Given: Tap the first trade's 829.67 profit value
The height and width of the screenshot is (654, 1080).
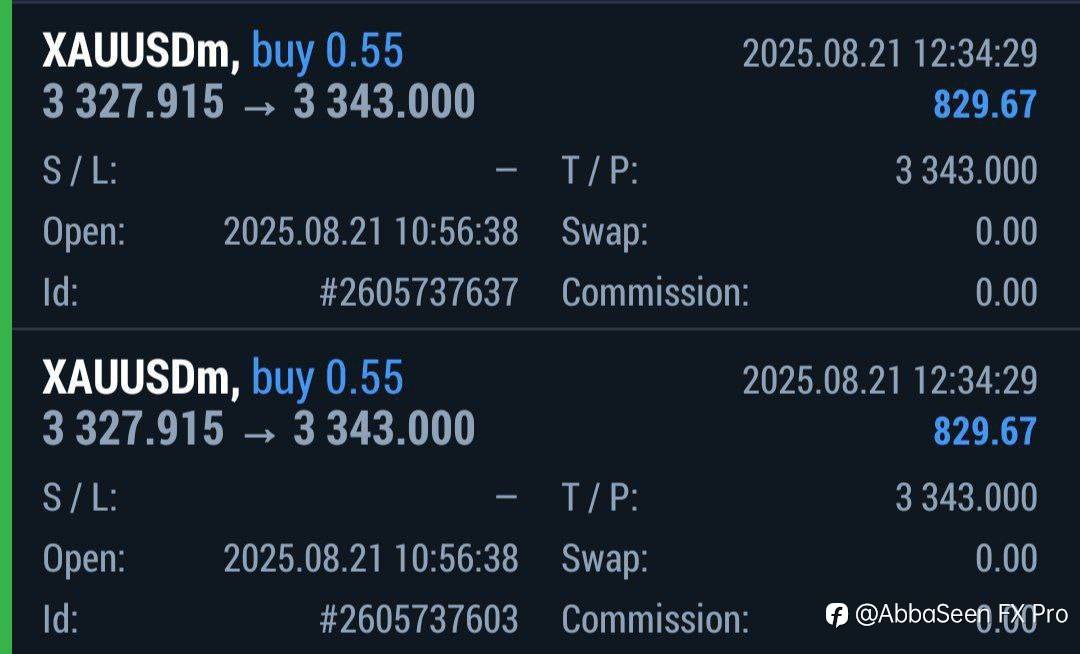Looking at the screenshot, I should point(984,104).
